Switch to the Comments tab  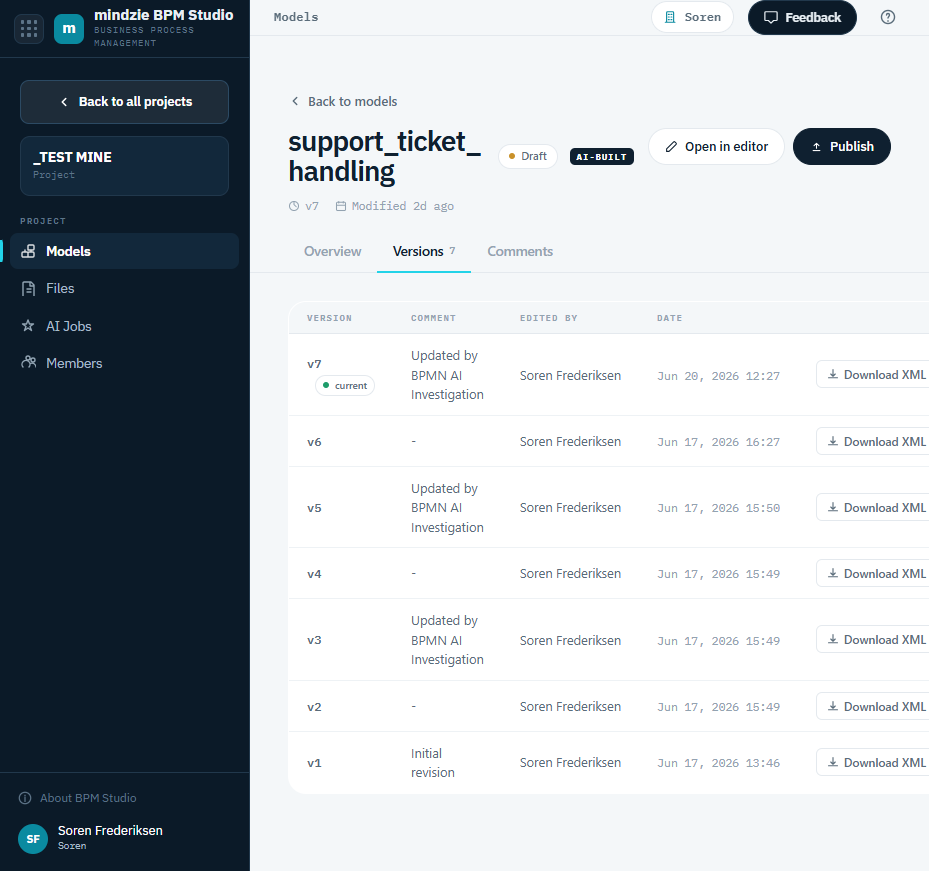click(520, 251)
